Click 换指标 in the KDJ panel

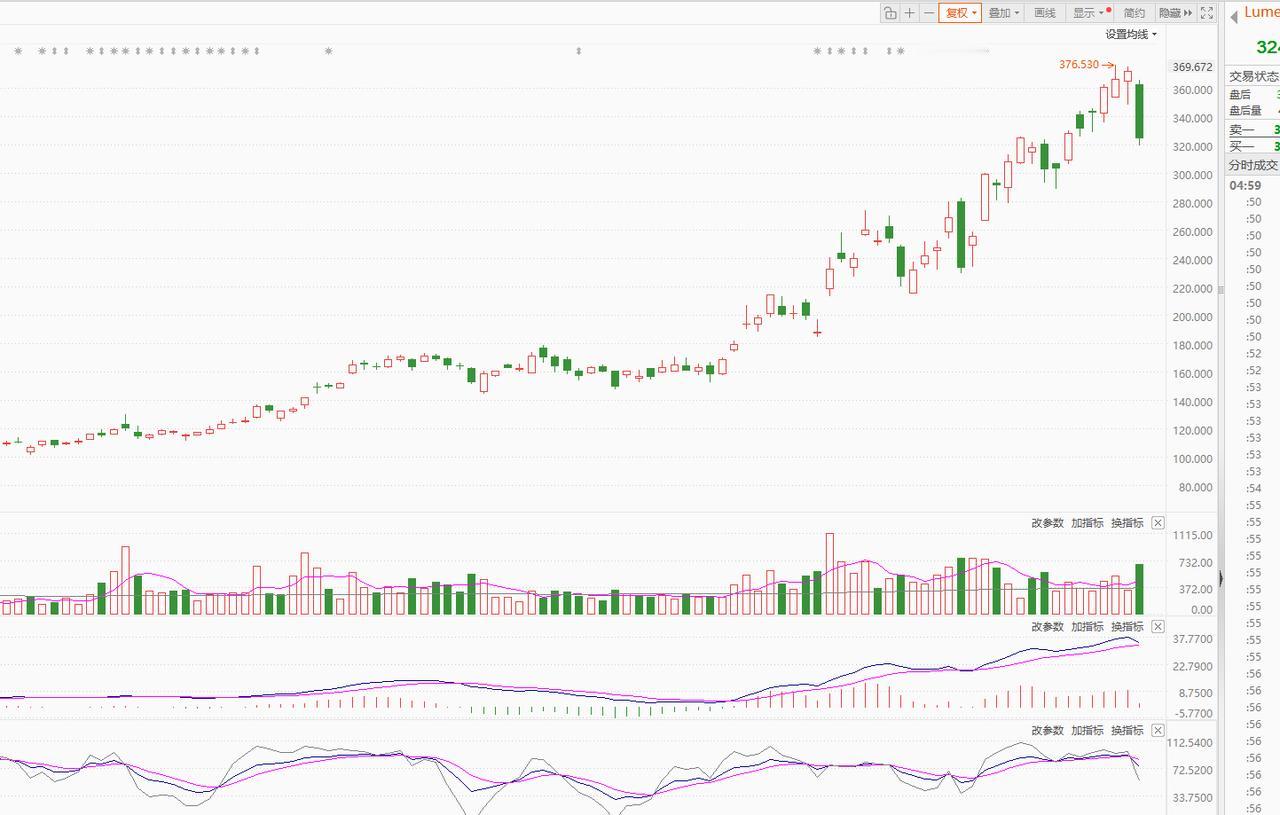click(1127, 731)
